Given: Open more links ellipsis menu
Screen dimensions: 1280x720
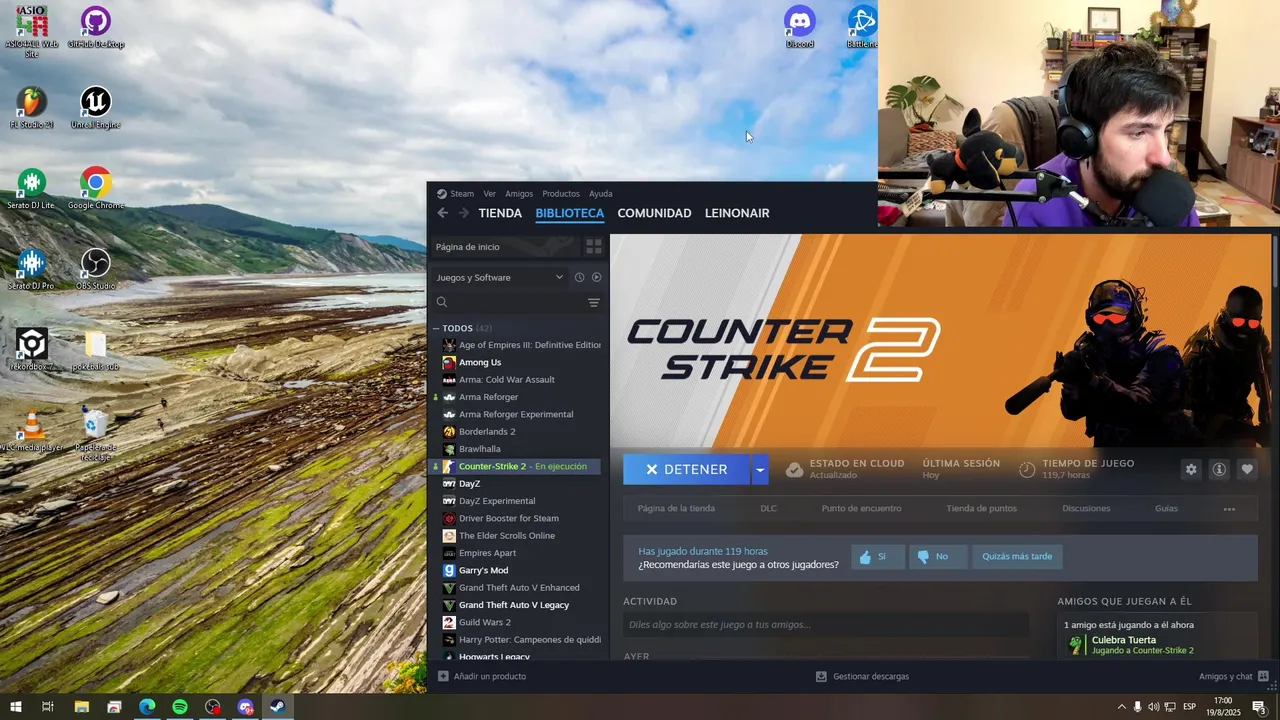Looking at the screenshot, I should click(1229, 509).
